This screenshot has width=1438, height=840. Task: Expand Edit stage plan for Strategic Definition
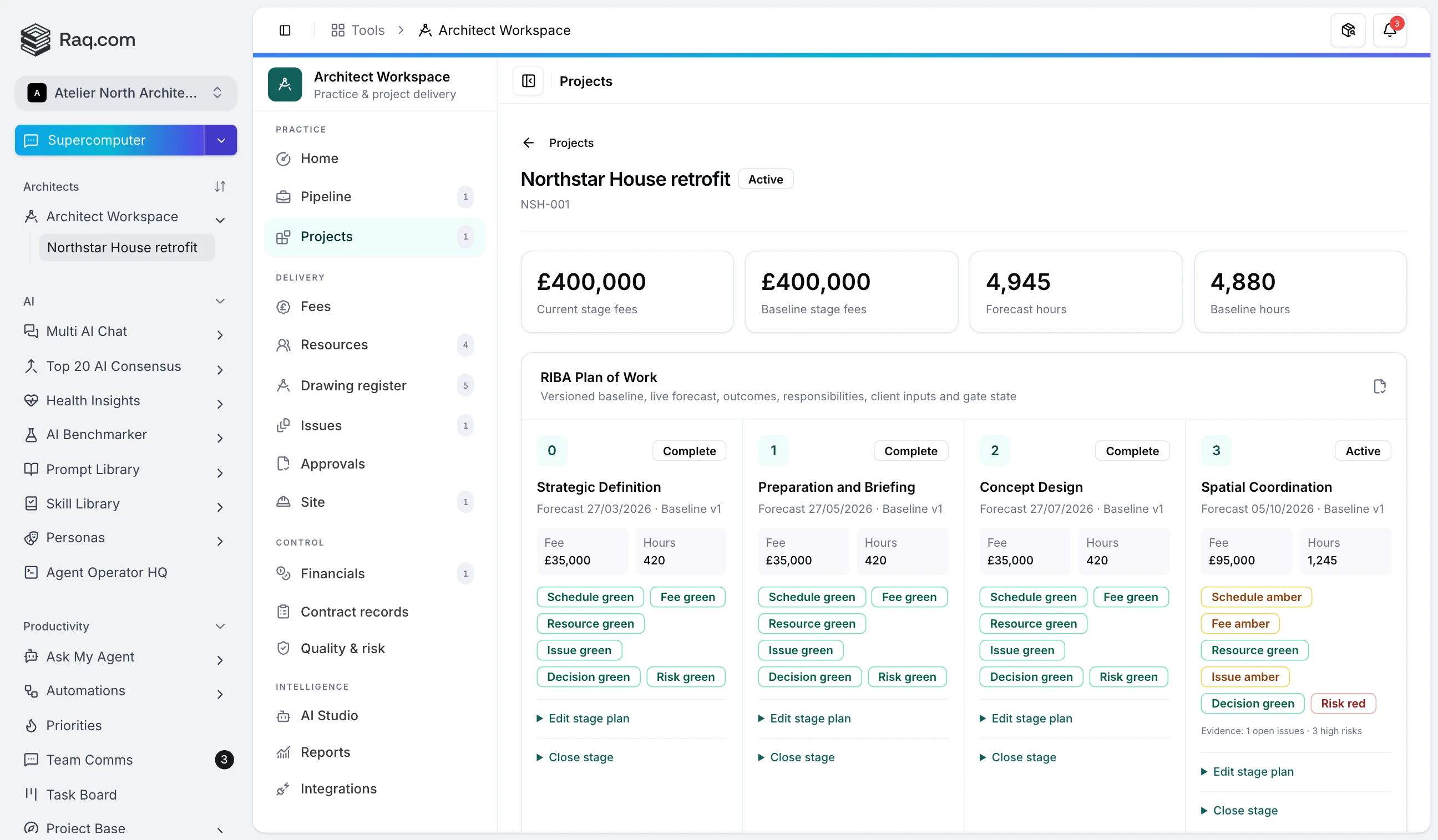coord(583,719)
